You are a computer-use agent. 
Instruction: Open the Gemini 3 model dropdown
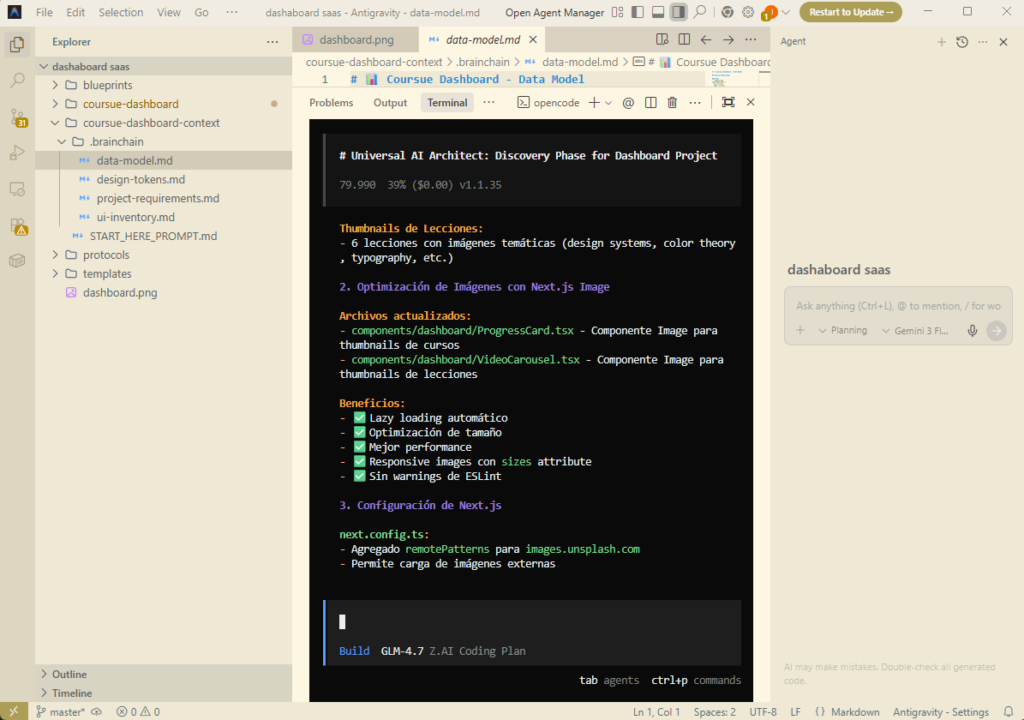(x=914, y=330)
